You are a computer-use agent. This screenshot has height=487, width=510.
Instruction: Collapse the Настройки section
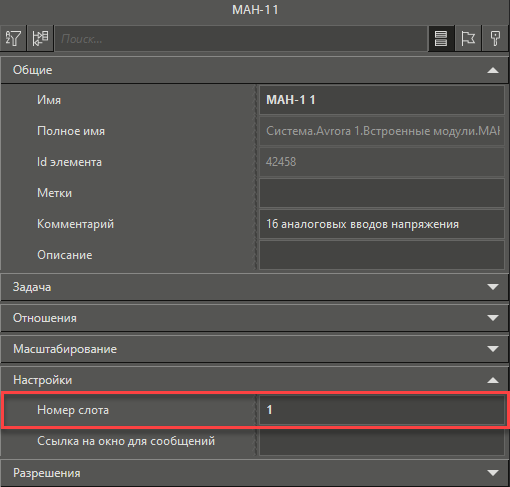(x=493, y=380)
